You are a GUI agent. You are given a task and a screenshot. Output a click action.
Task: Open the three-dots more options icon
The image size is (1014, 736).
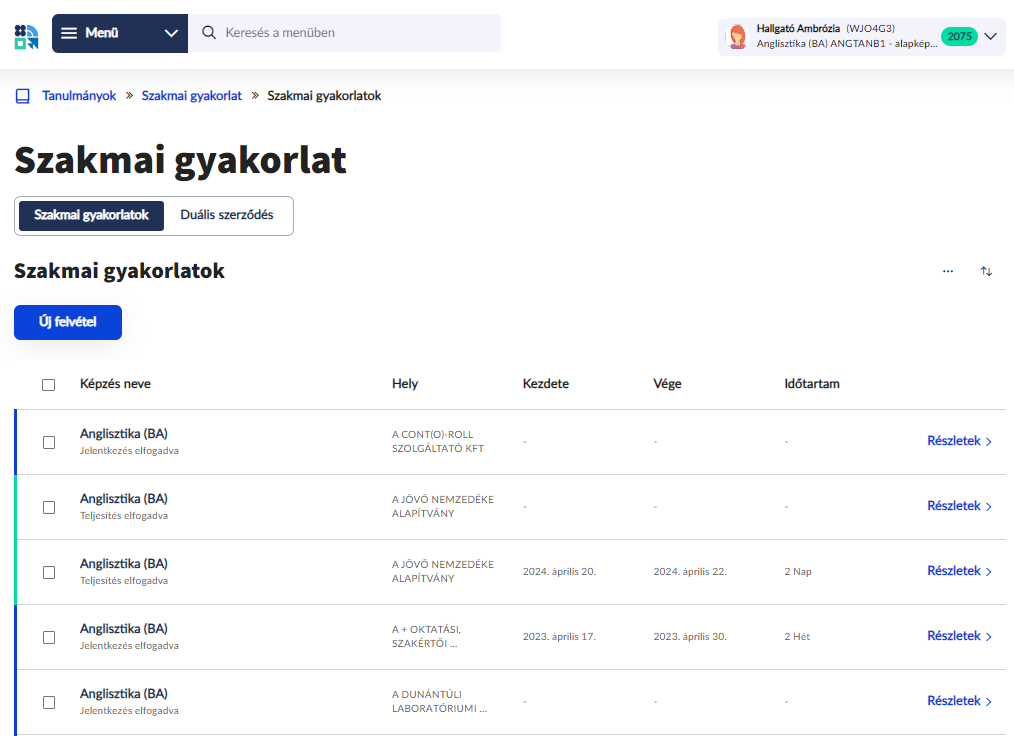point(948,271)
